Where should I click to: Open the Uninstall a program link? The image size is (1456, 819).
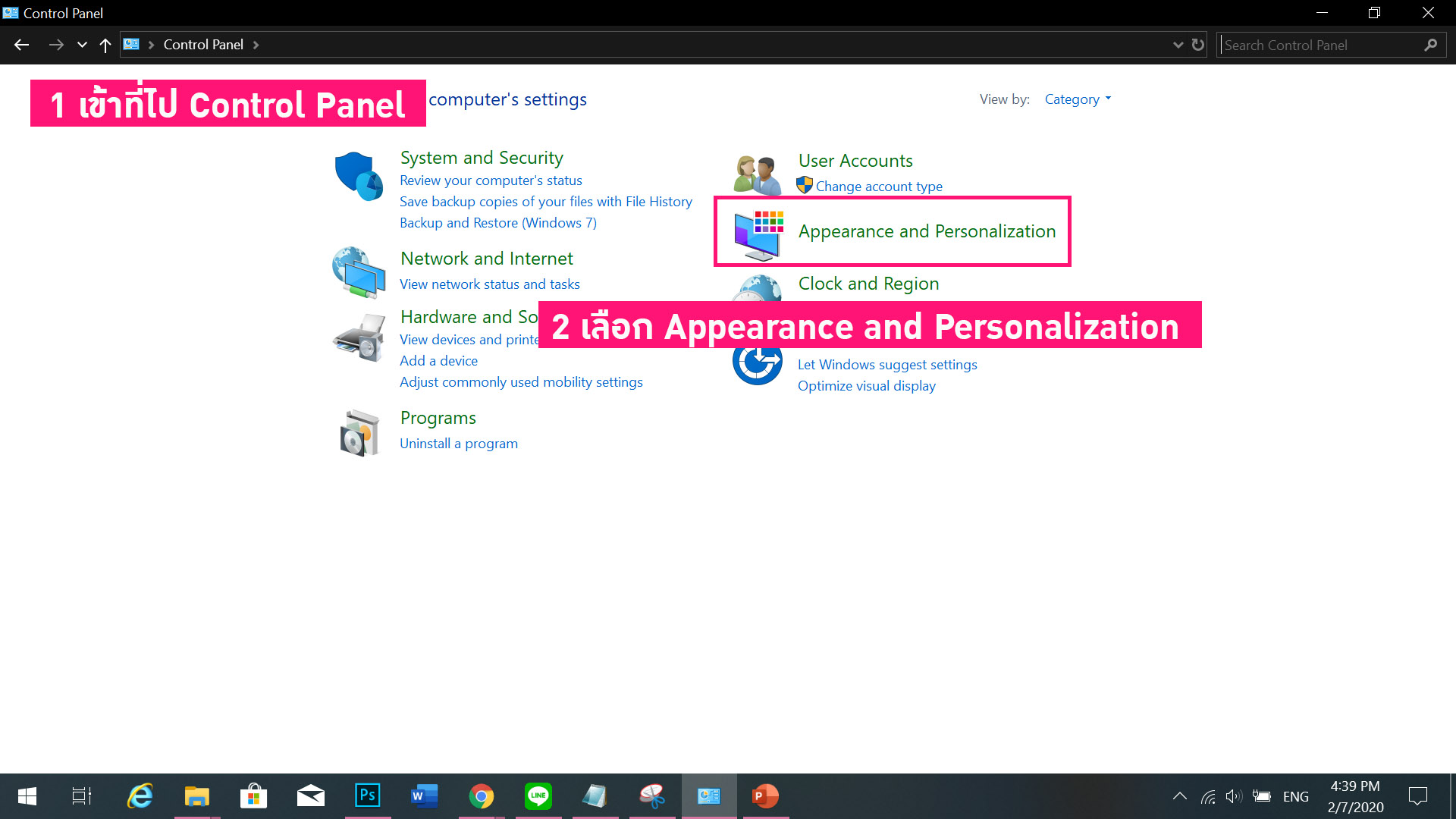[x=459, y=444]
